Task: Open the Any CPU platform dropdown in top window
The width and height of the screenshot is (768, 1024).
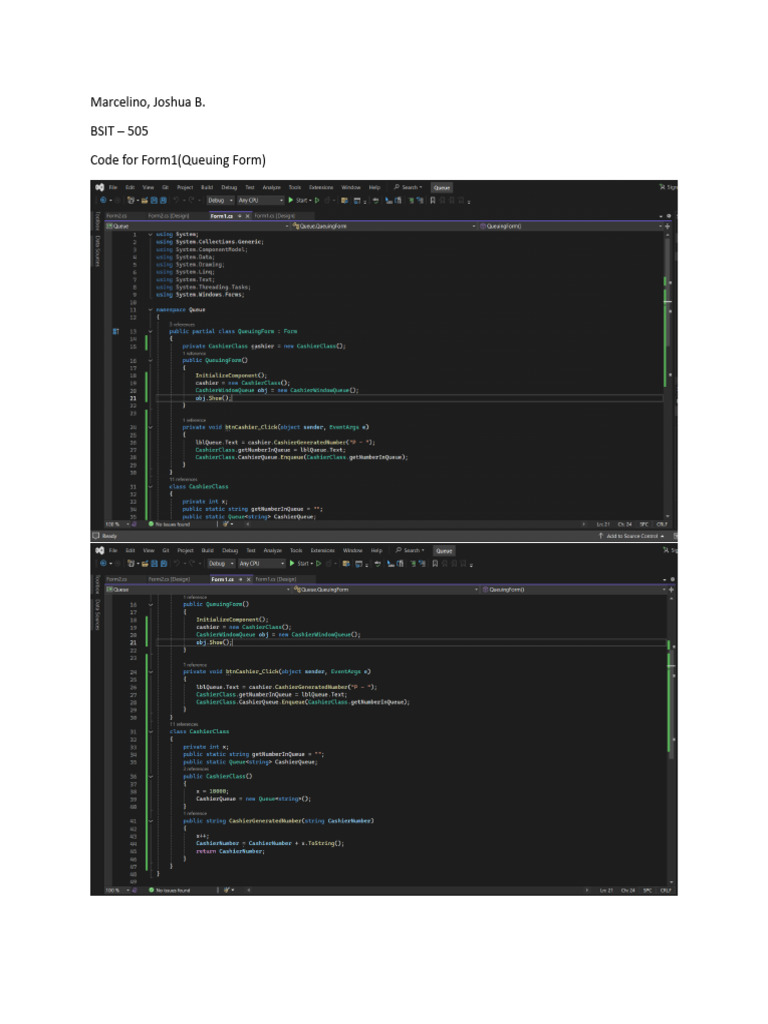Action: tap(260, 200)
